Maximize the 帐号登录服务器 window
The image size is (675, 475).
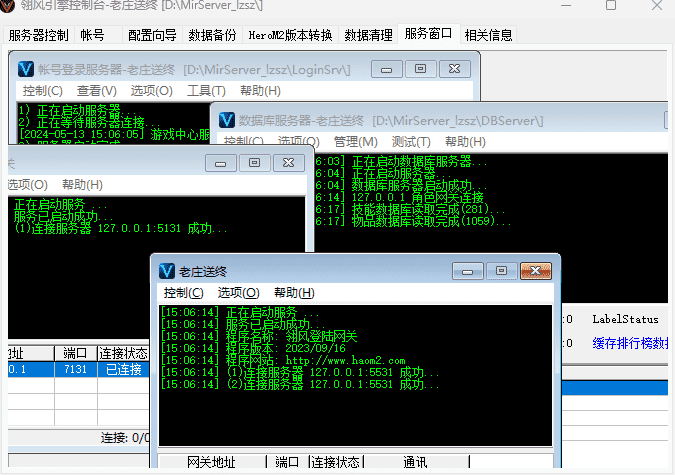point(421,69)
